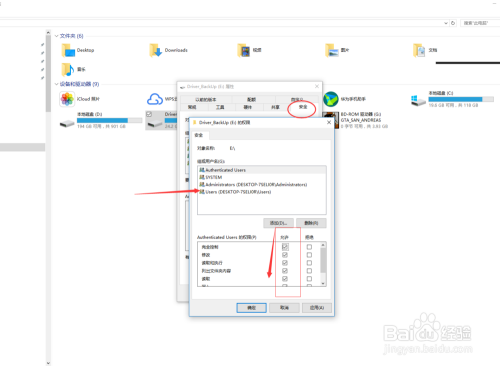Close the permissions dialog with X
Screen dimensions: 500x366
(329, 122)
